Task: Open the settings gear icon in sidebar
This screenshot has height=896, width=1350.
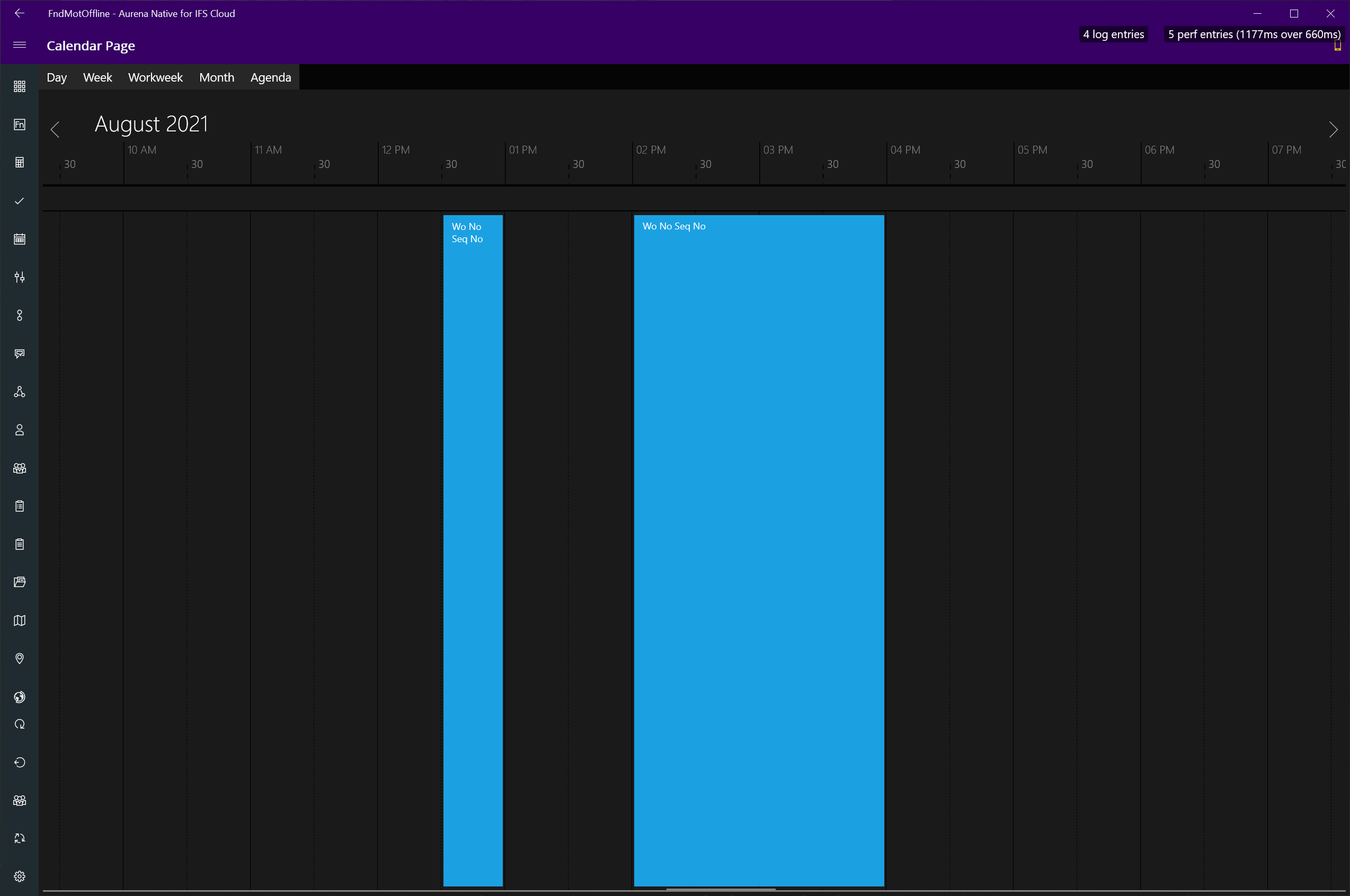Action: (20, 876)
